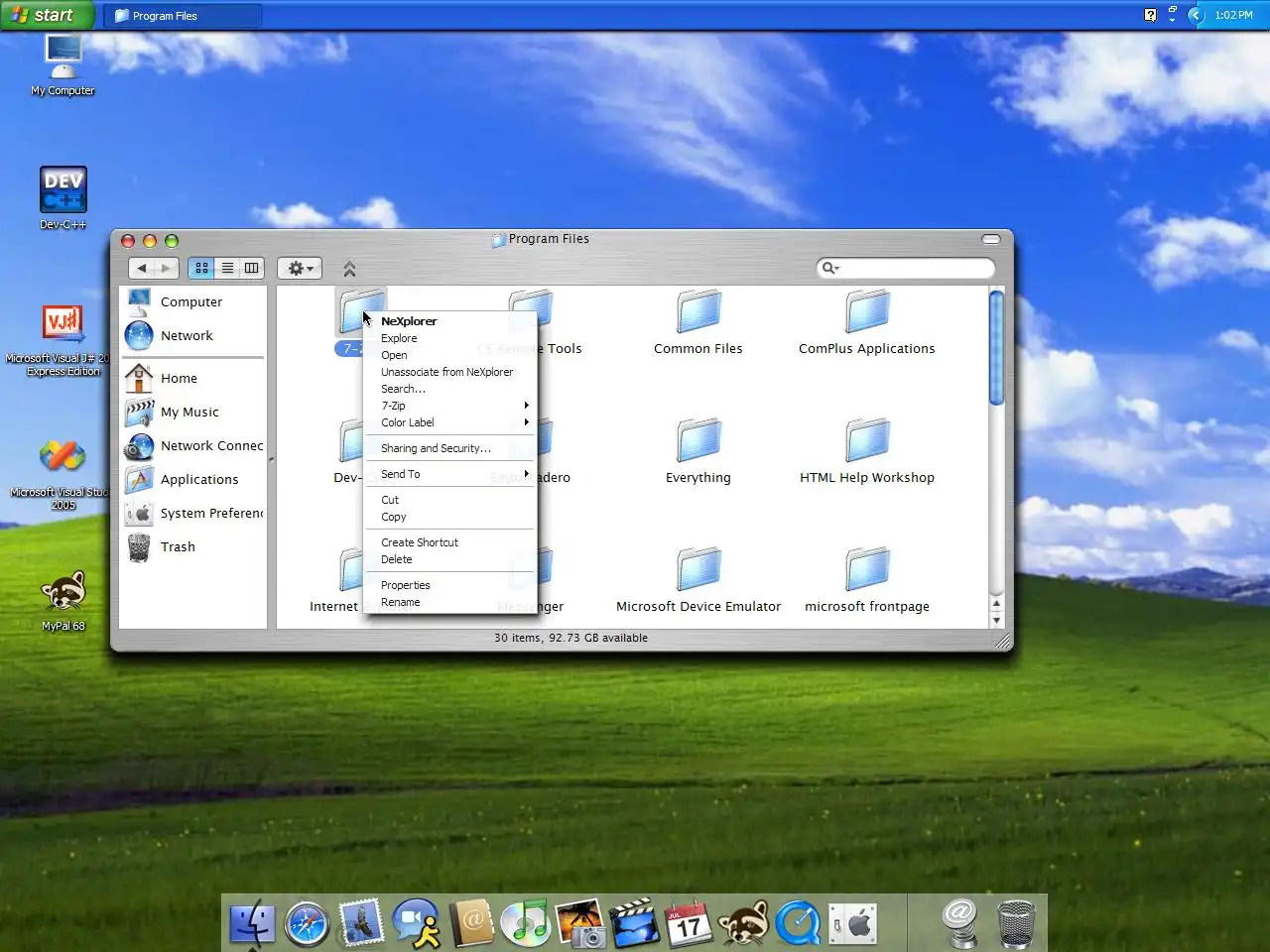
Task: Toggle toolbar with the pill button
Action: 991,239
